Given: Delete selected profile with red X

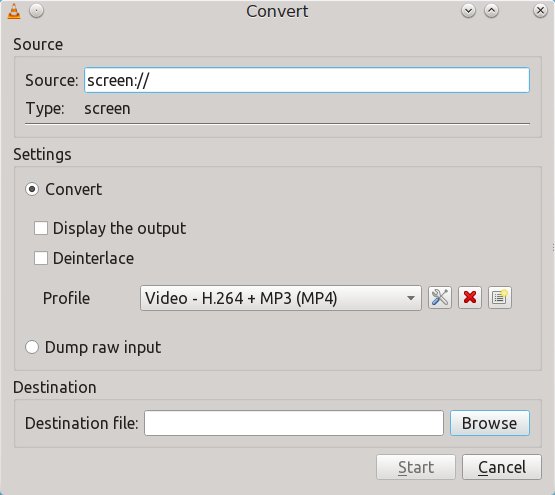Looking at the screenshot, I should coord(470,298).
